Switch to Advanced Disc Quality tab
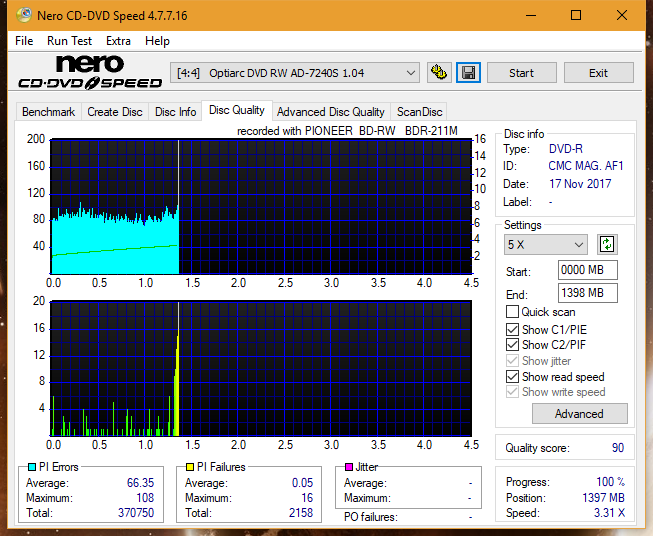Viewport: 653px width, 536px height. tap(331, 112)
